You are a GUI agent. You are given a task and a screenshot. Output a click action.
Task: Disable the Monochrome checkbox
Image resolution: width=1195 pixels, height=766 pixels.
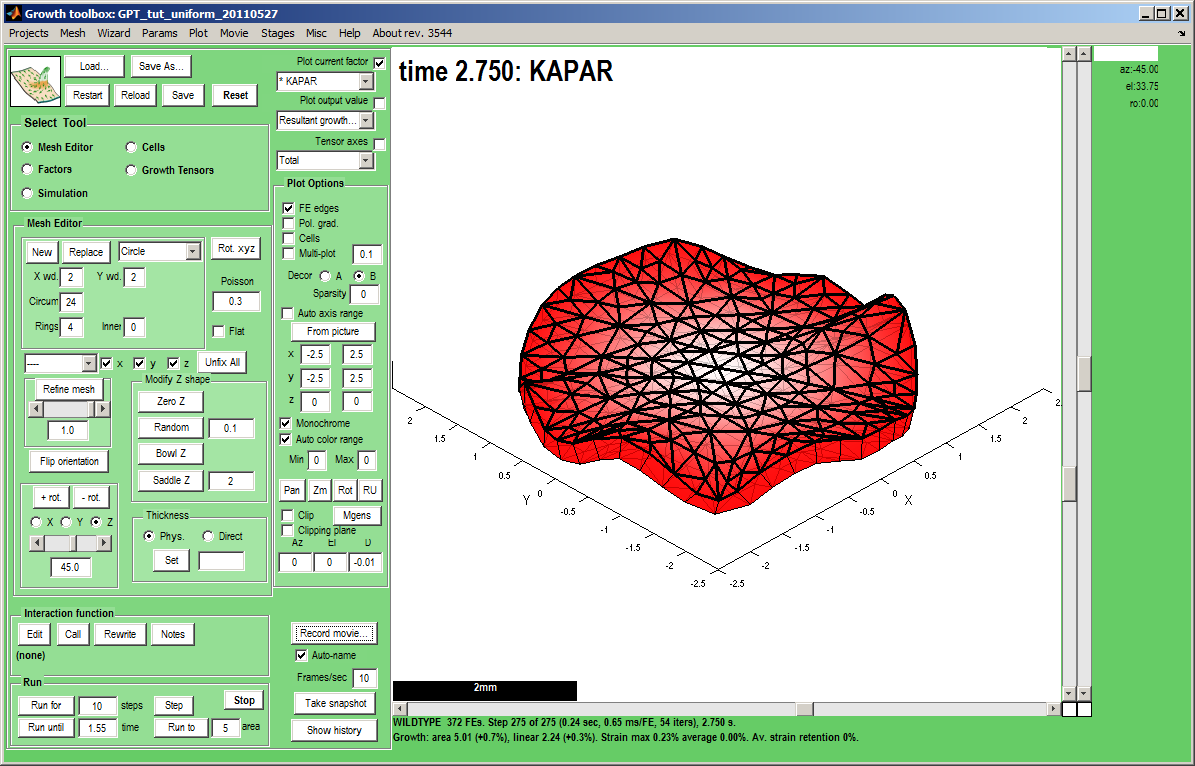point(287,424)
